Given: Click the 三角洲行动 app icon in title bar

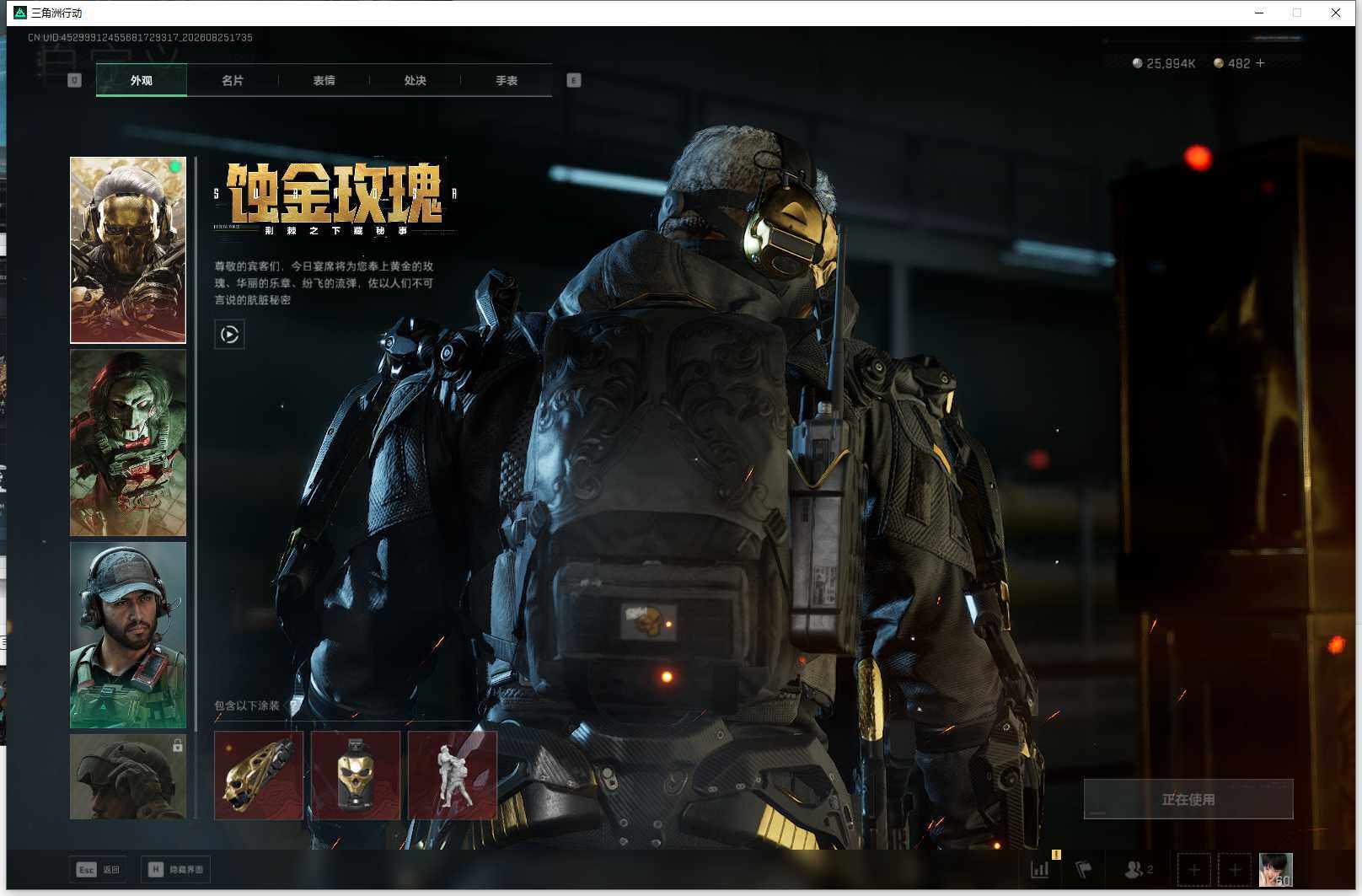Looking at the screenshot, I should (x=19, y=13).
